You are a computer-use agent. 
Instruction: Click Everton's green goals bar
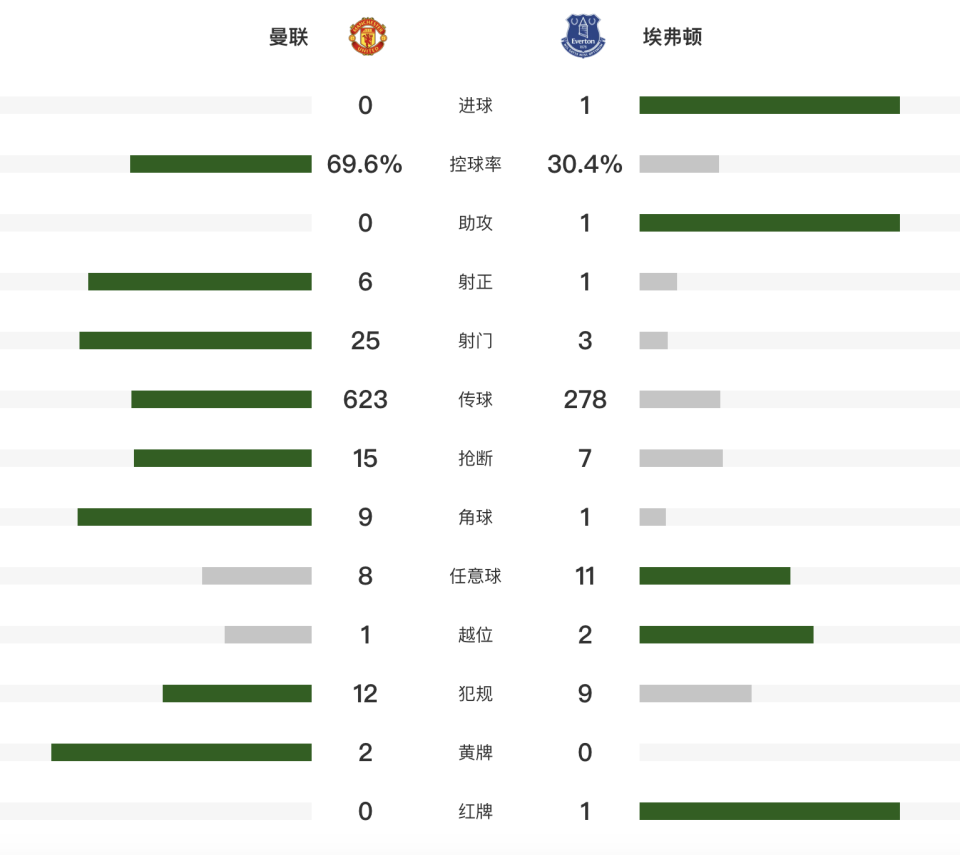tap(769, 105)
